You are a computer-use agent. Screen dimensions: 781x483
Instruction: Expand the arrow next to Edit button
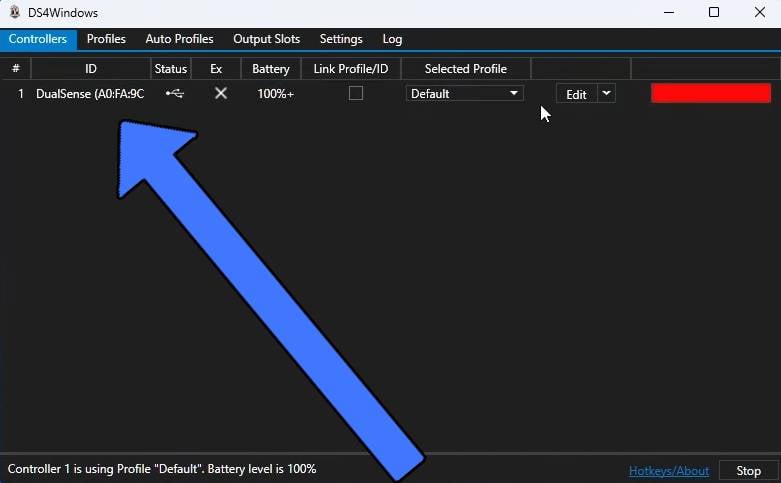point(606,93)
